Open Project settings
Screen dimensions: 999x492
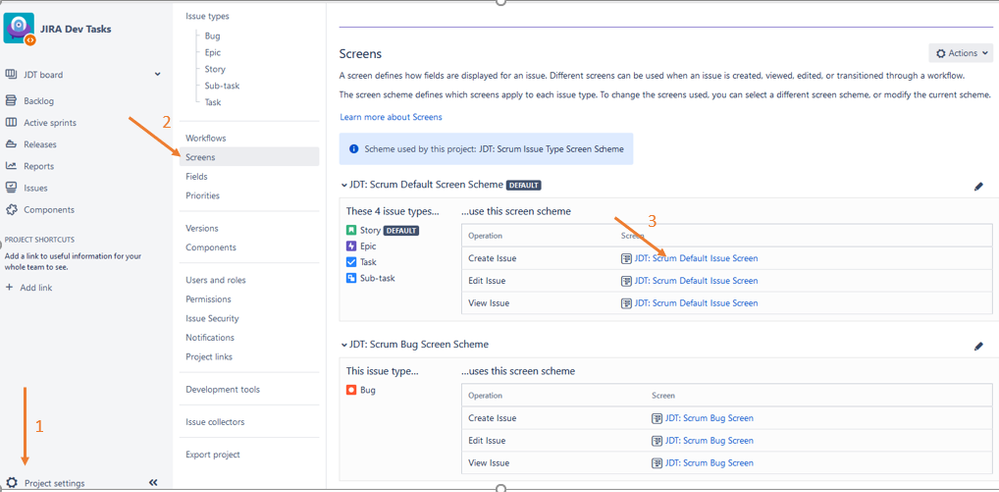click(x=54, y=483)
